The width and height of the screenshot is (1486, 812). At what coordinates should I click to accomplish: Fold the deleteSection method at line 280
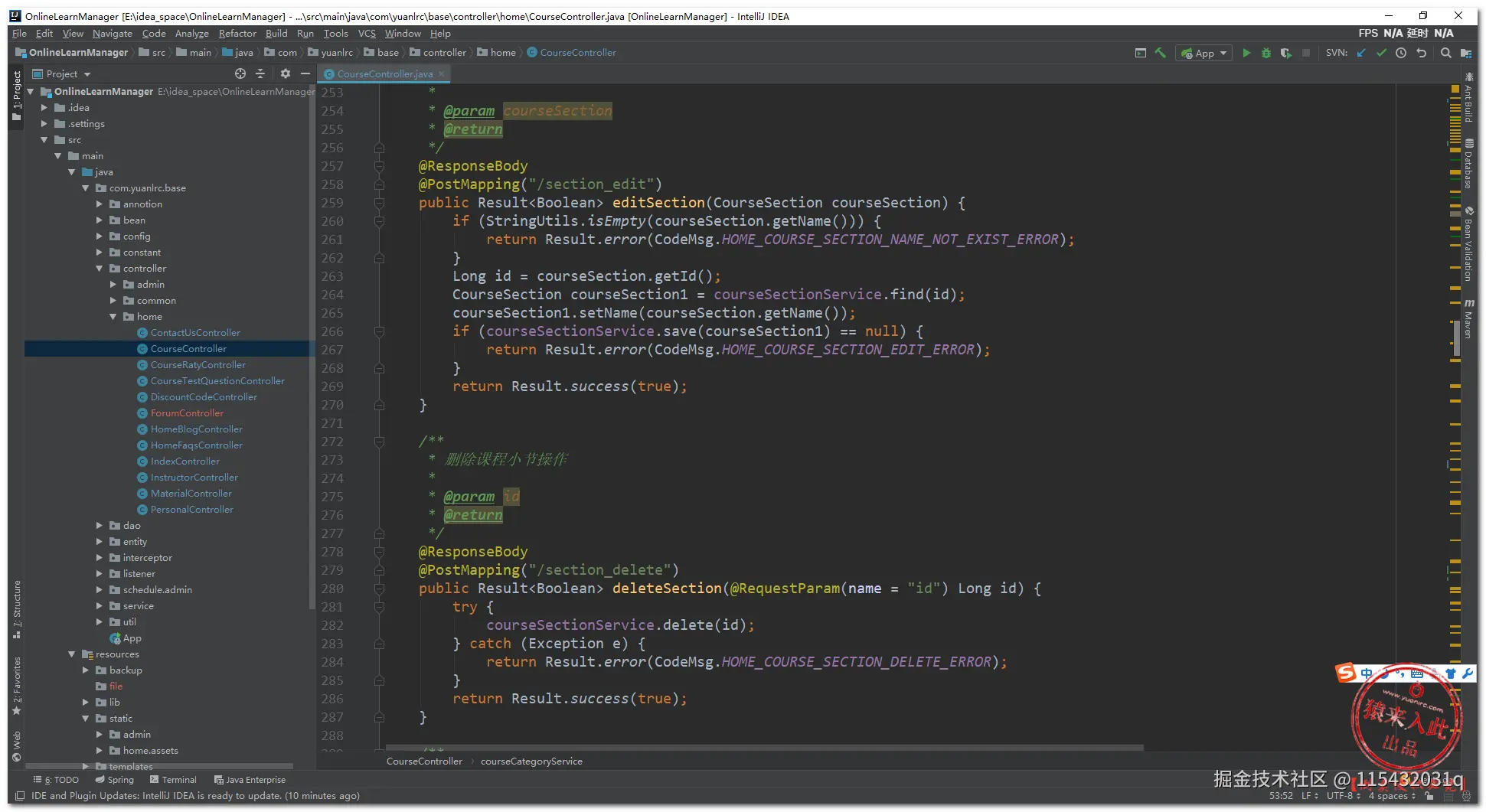click(x=379, y=589)
